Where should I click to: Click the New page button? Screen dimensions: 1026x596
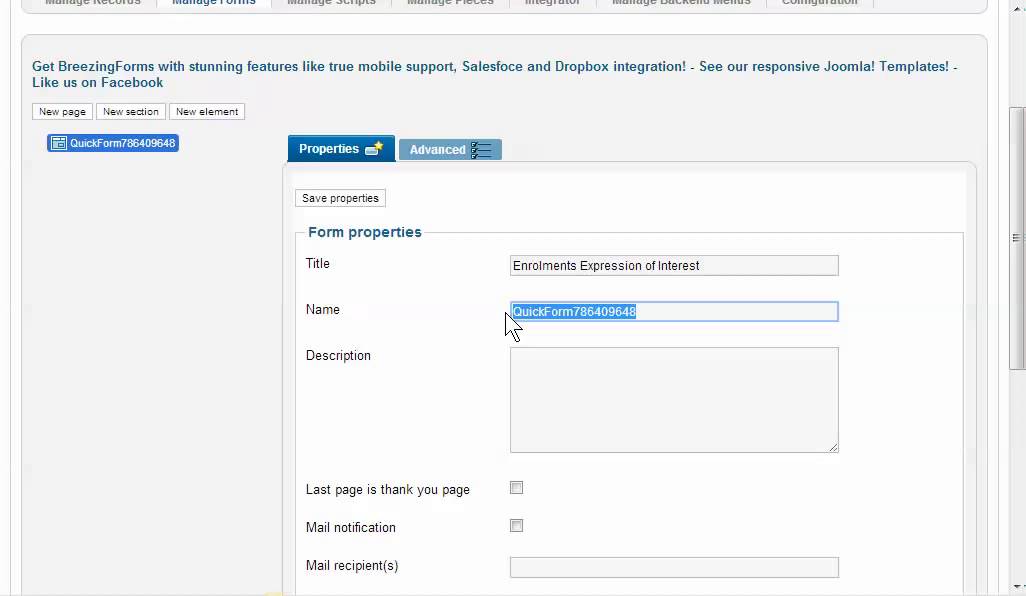(x=62, y=112)
